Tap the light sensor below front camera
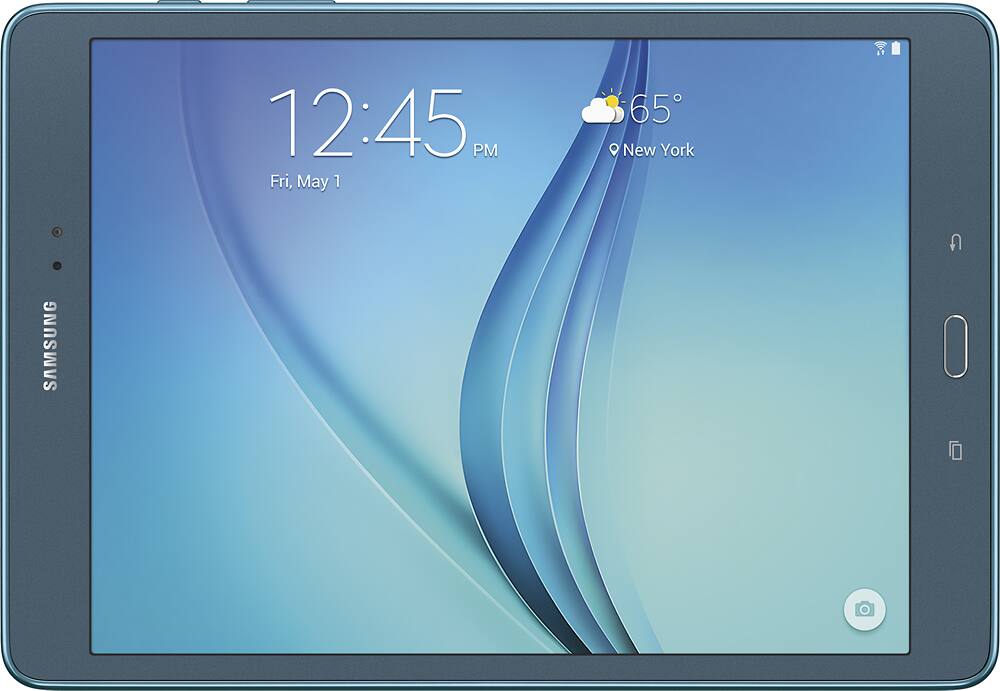1000x691 pixels. coord(57,265)
